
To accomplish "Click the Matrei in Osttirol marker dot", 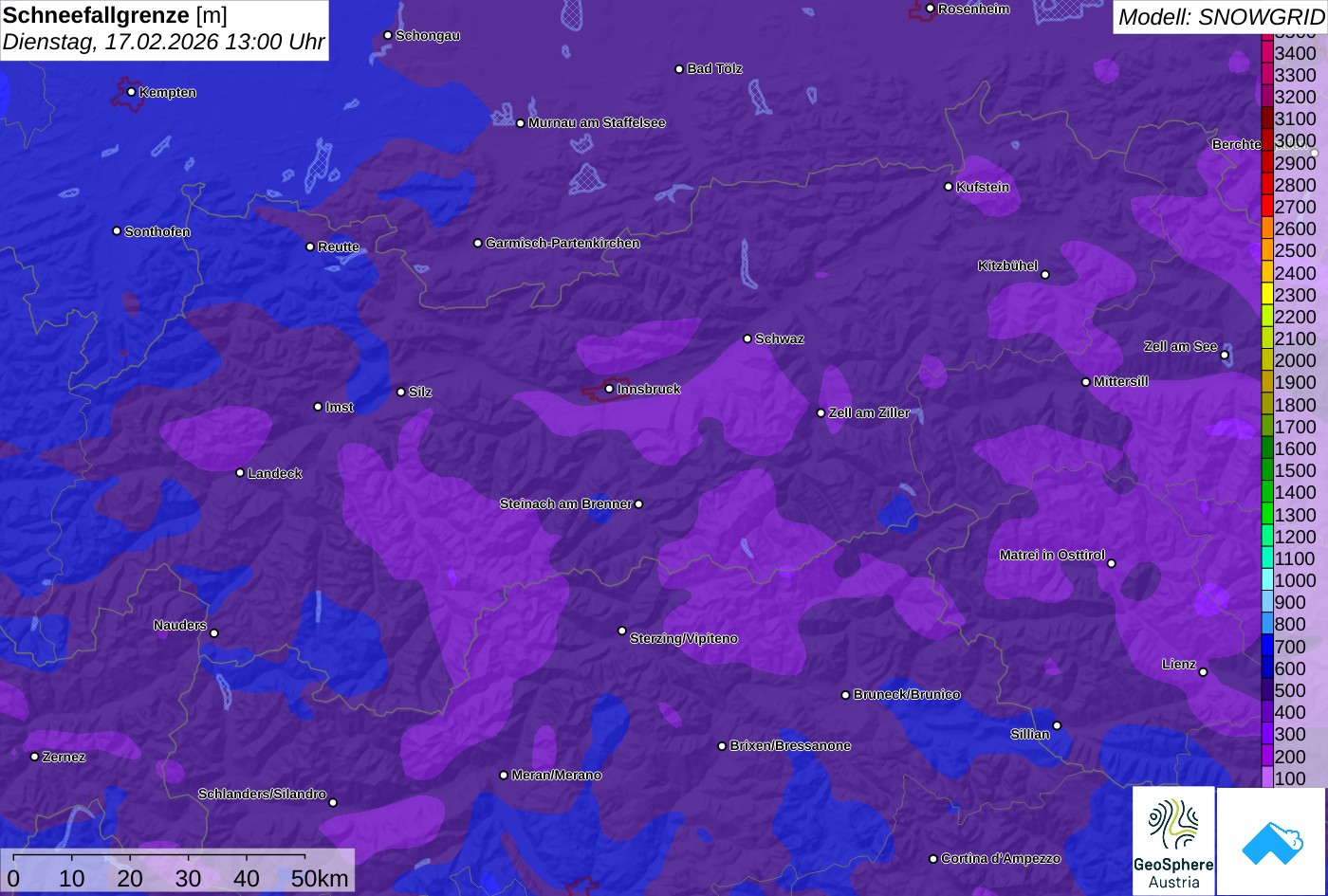I will coord(1112,563).
